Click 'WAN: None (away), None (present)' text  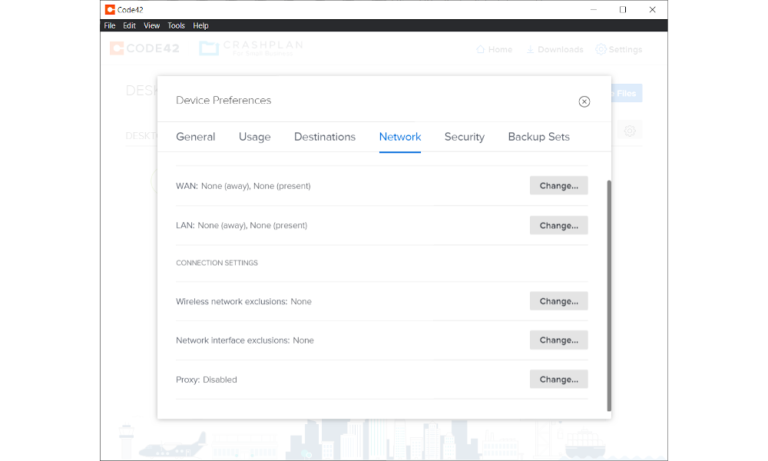pyautogui.click(x=243, y=186)
